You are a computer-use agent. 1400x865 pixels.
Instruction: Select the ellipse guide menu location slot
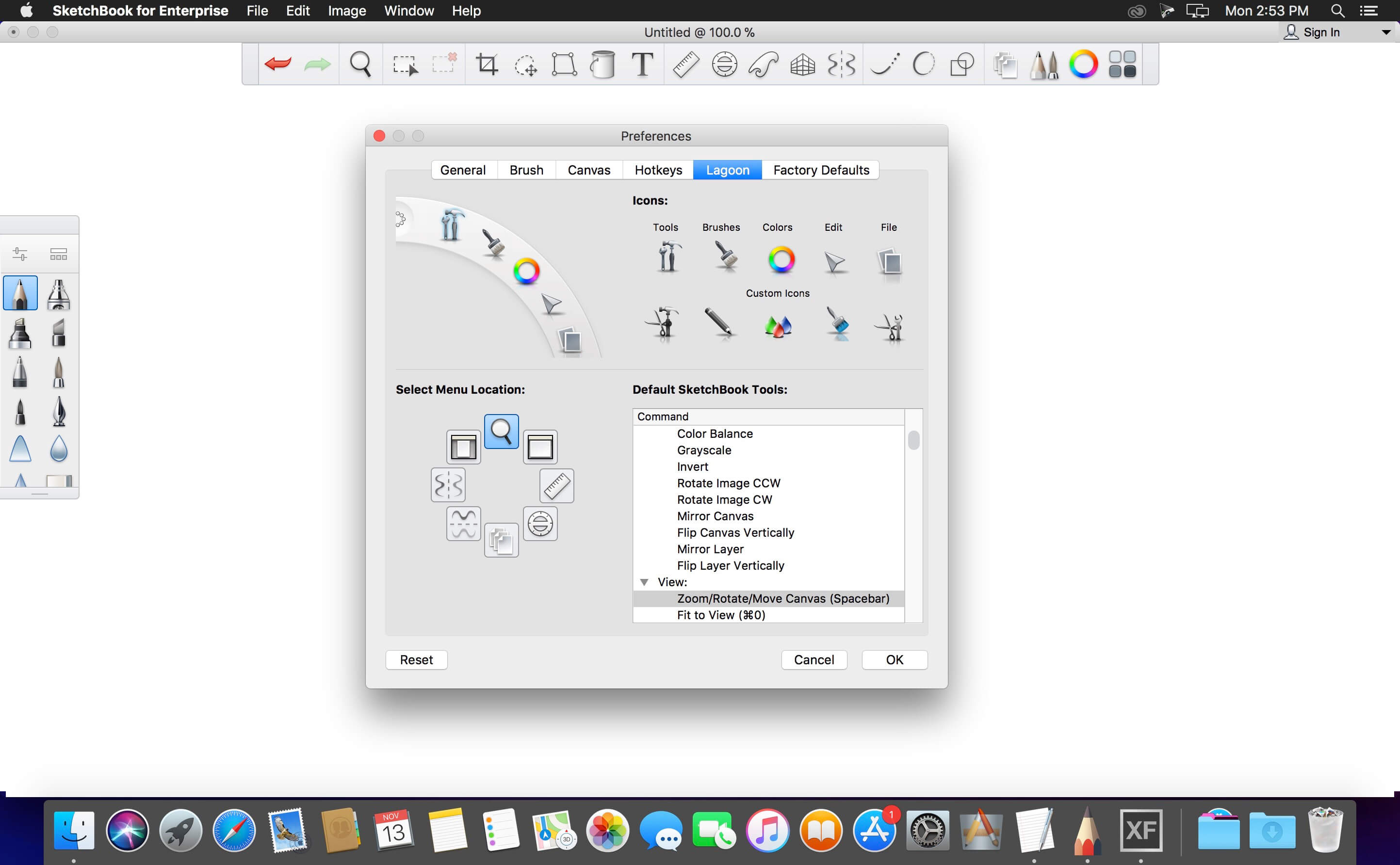pos(540,524)
